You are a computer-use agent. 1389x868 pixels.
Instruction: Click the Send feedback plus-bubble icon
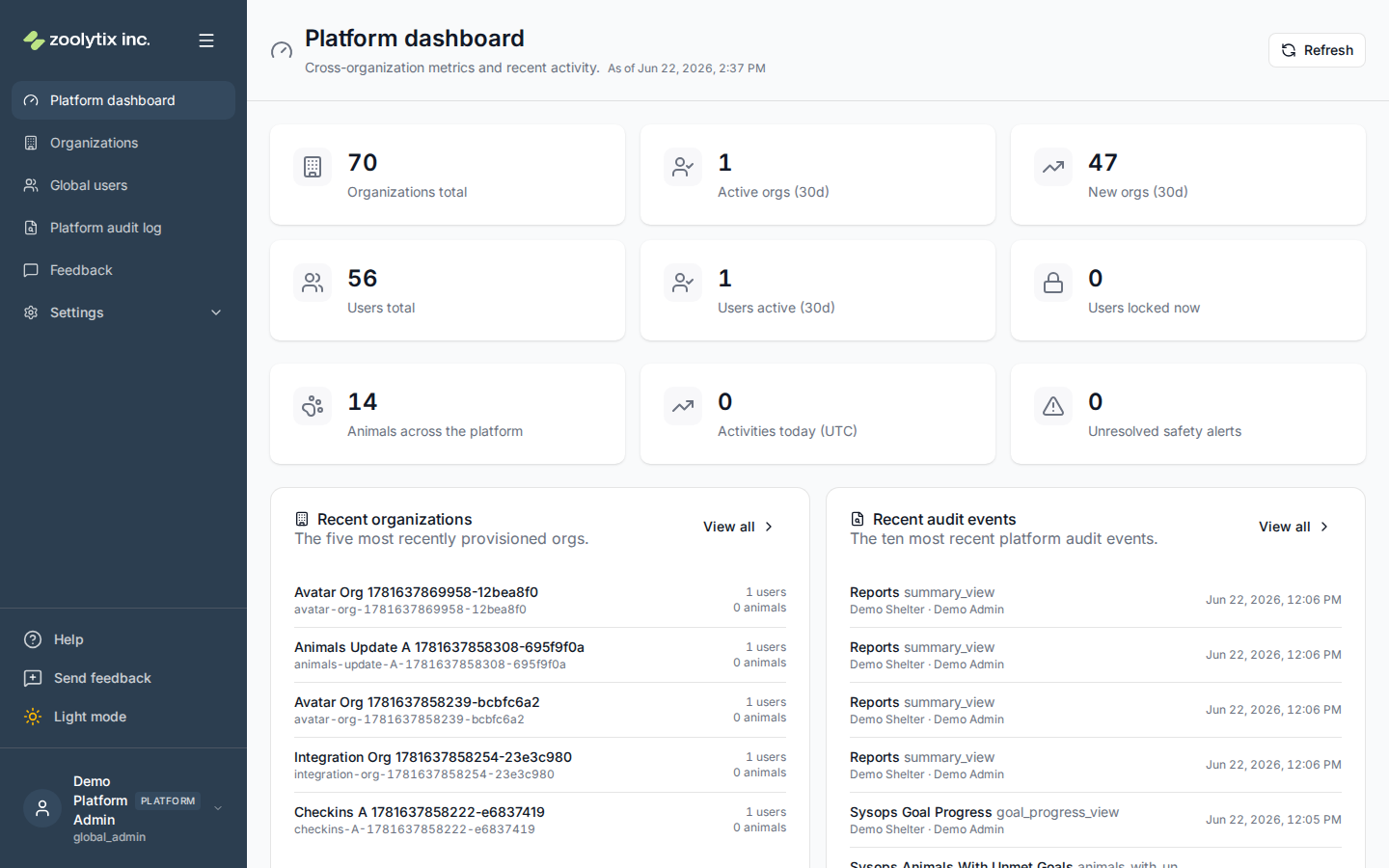click(33, 678)
